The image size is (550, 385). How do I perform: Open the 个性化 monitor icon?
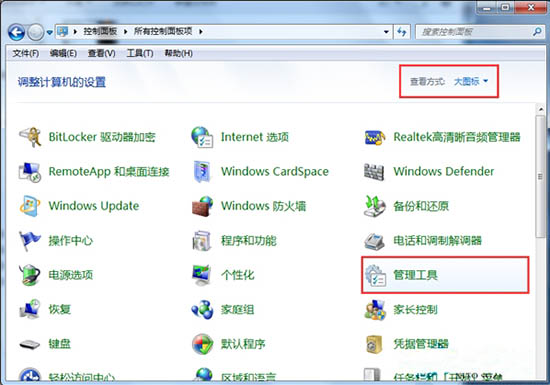[201, 275]
